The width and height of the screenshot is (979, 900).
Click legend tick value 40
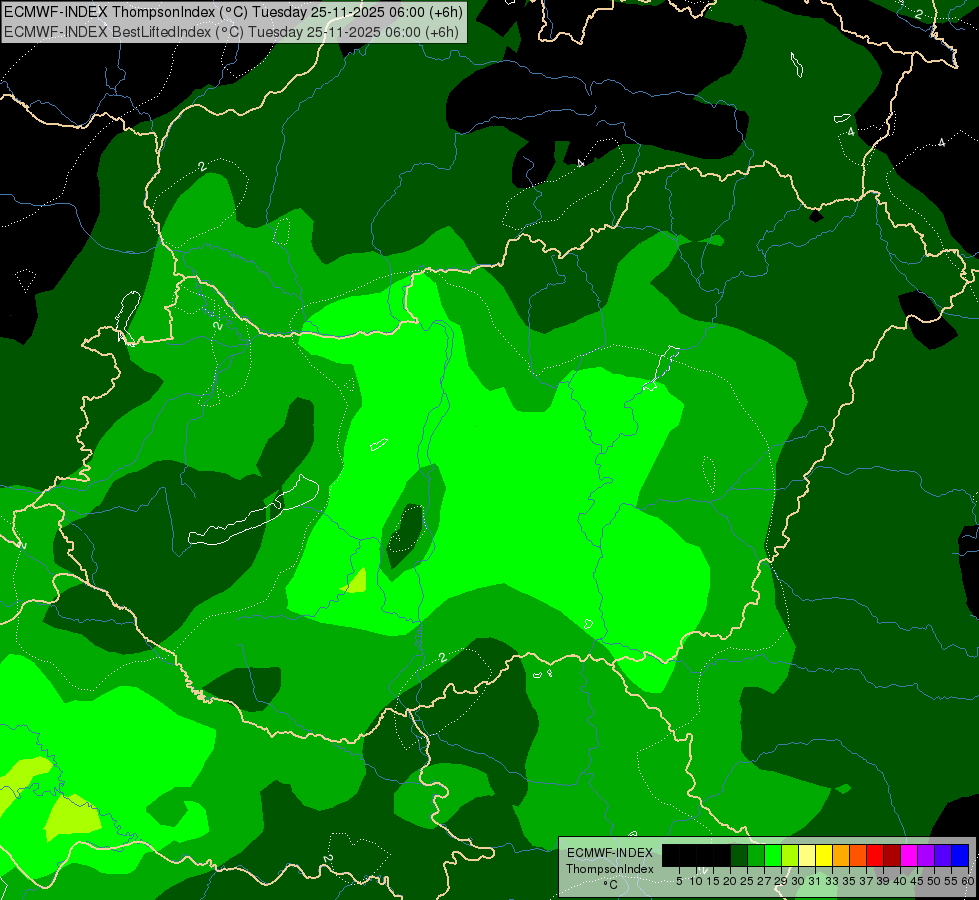coord(900,881)
